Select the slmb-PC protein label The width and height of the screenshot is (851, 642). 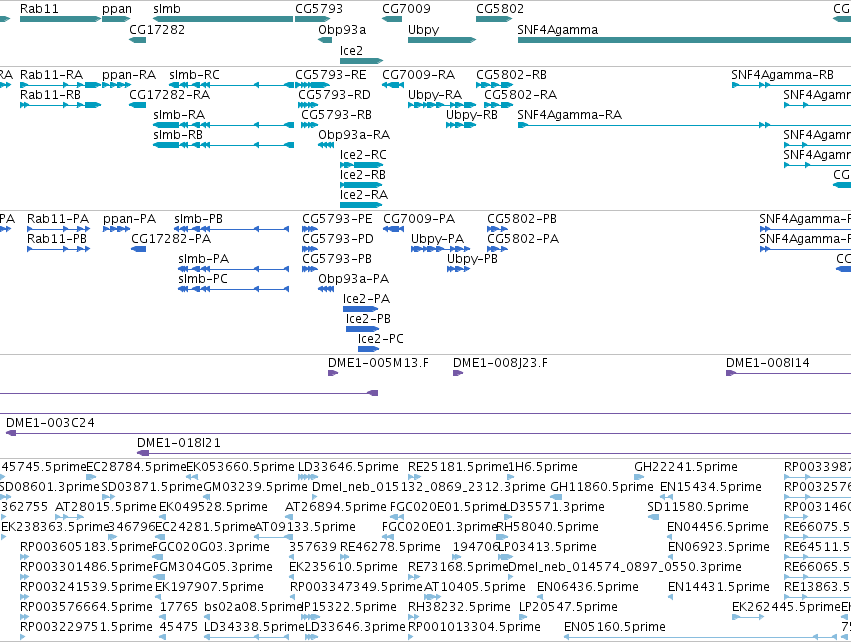(x=203, y=279)
